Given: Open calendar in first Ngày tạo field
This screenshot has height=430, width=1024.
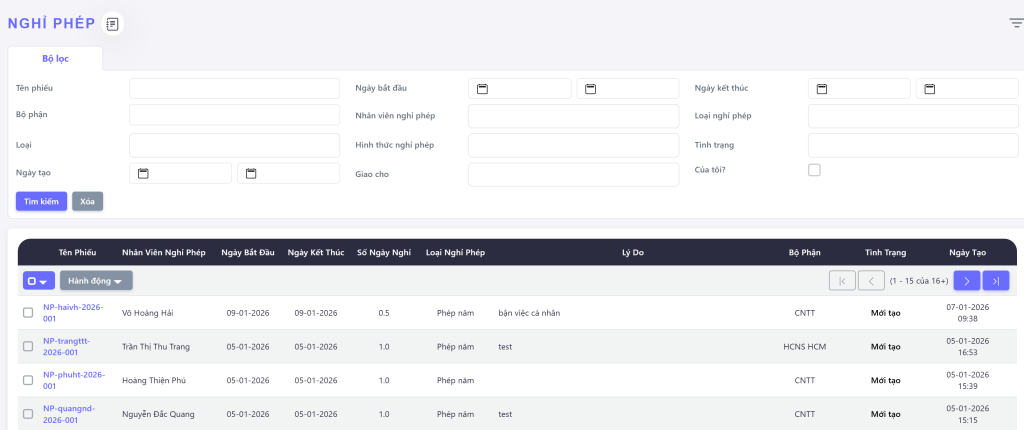Looking at the screenshot, I should click(x=143, y=174).
